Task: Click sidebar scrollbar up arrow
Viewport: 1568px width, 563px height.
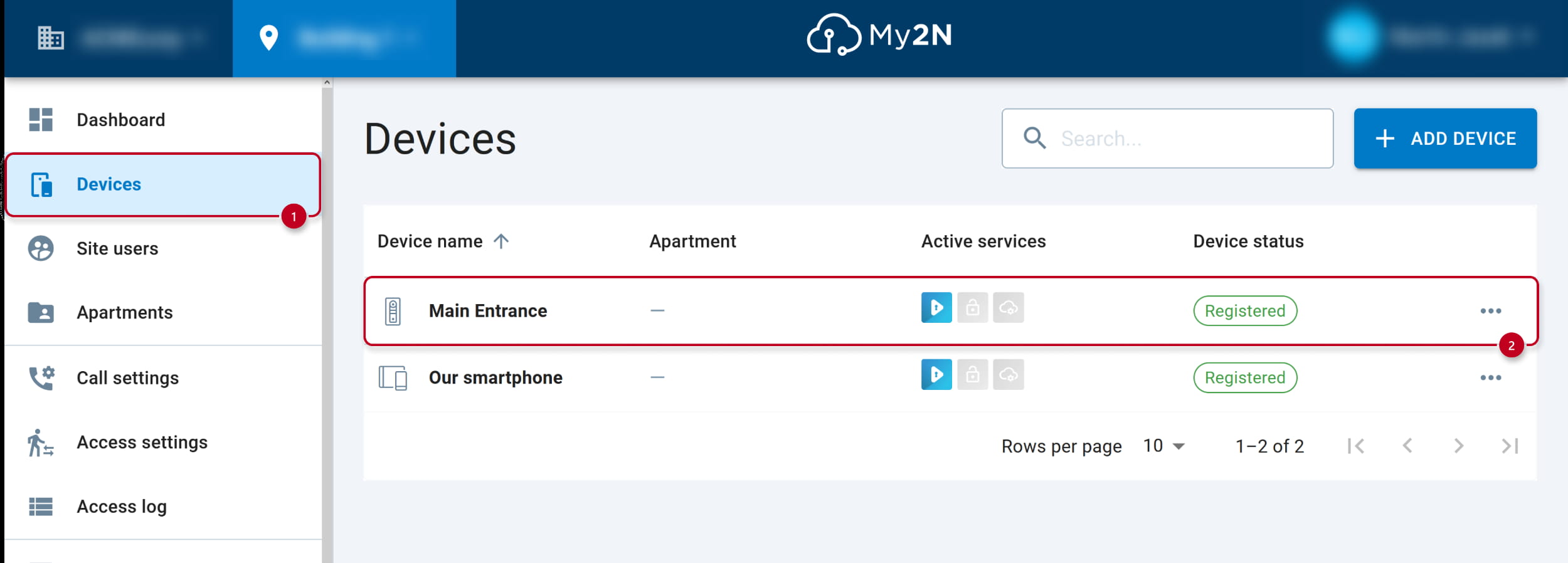Action: pos(327,82)
